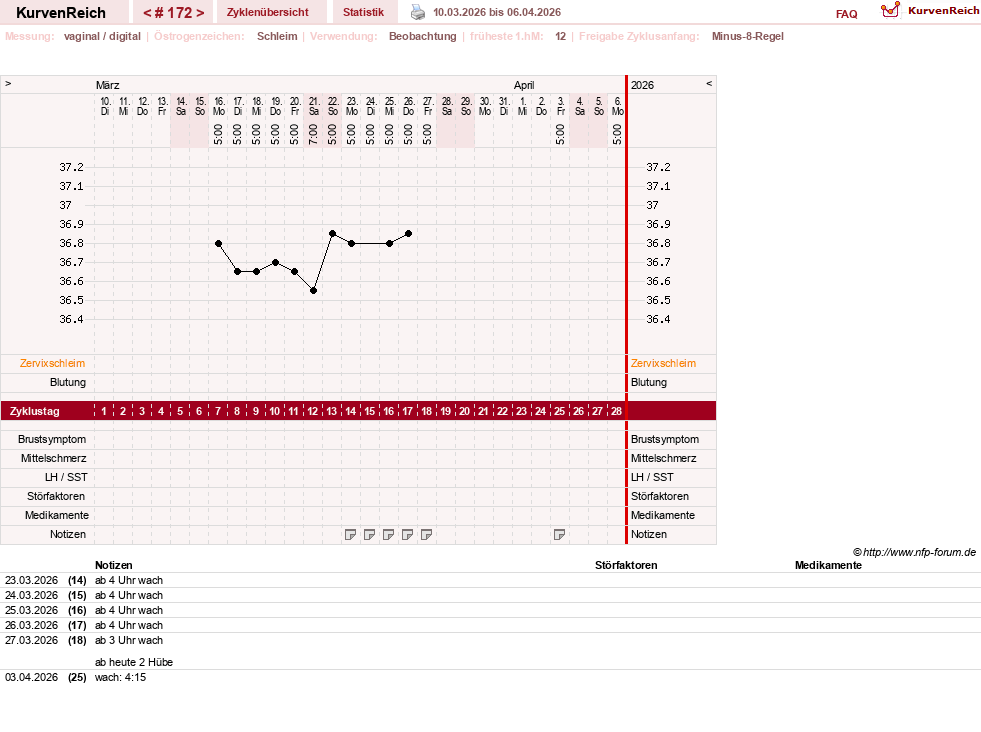Viewport: 981px width, 732px height.
Task: Click the 'früheste 1.hM' value 12
Action: [x=561, y=36]
